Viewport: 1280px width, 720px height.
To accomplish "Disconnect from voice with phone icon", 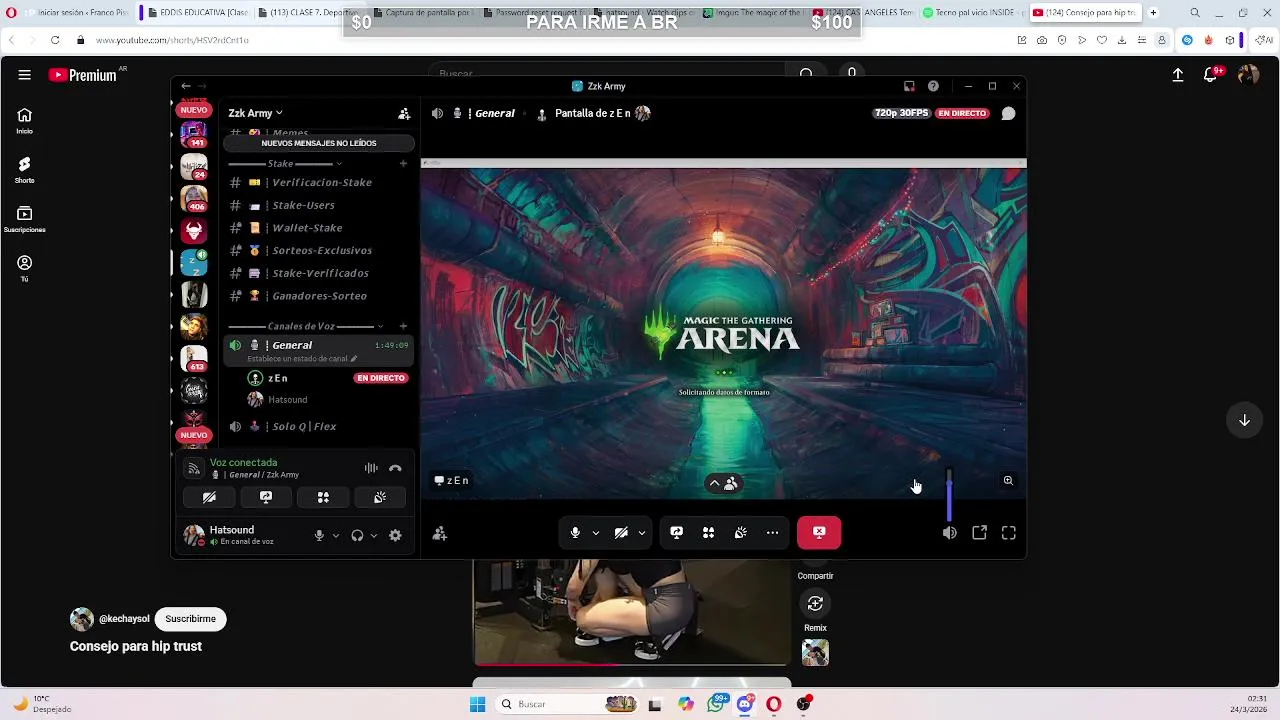I will pos(395,468).
